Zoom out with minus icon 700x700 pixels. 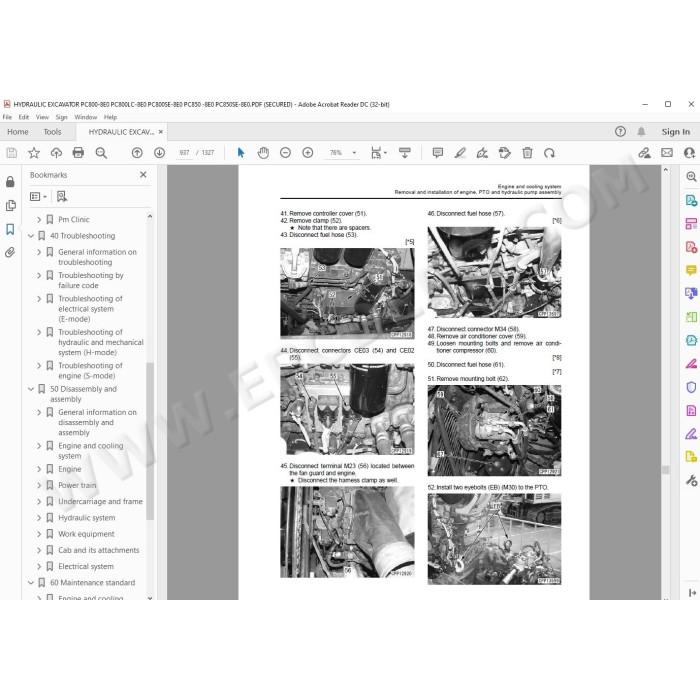[x=285, y=153]
